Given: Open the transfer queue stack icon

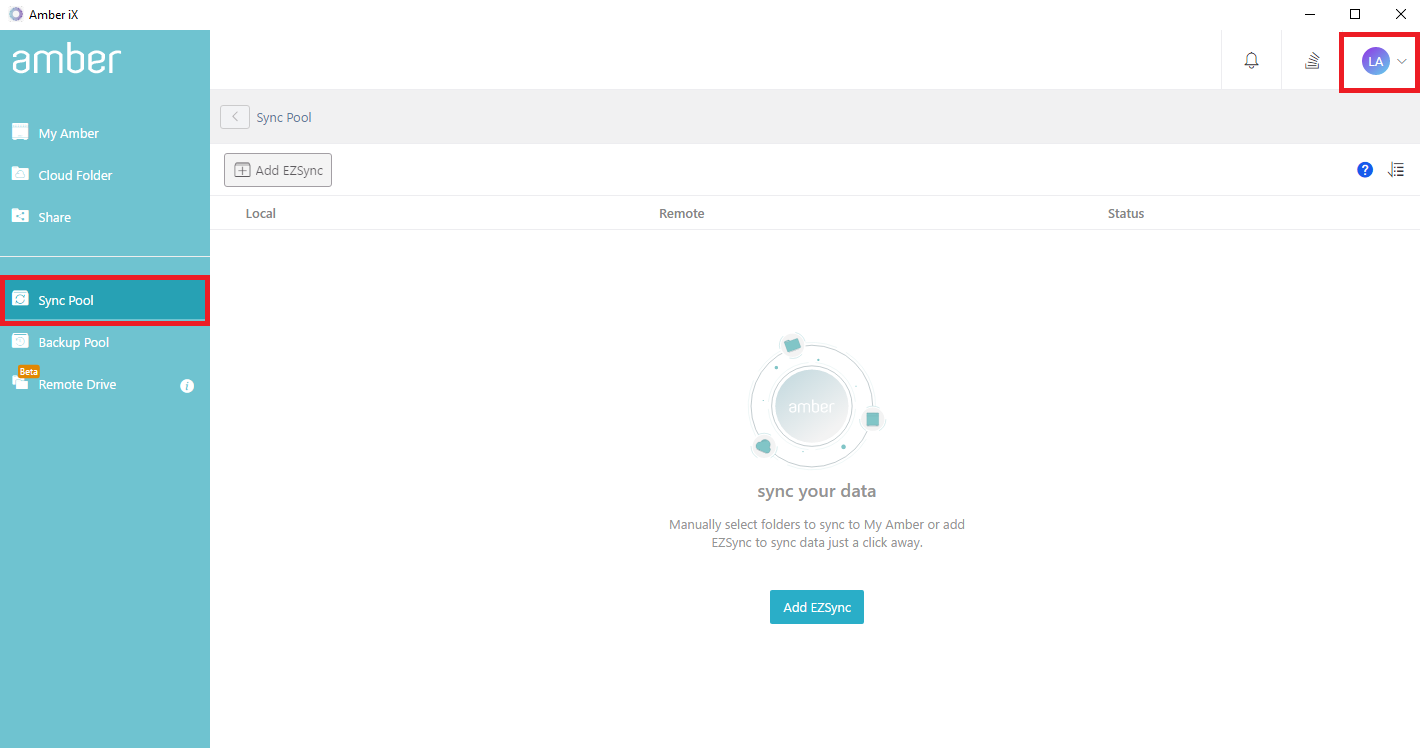Looking at the screenshot, I should click(x=1312, y=61).
